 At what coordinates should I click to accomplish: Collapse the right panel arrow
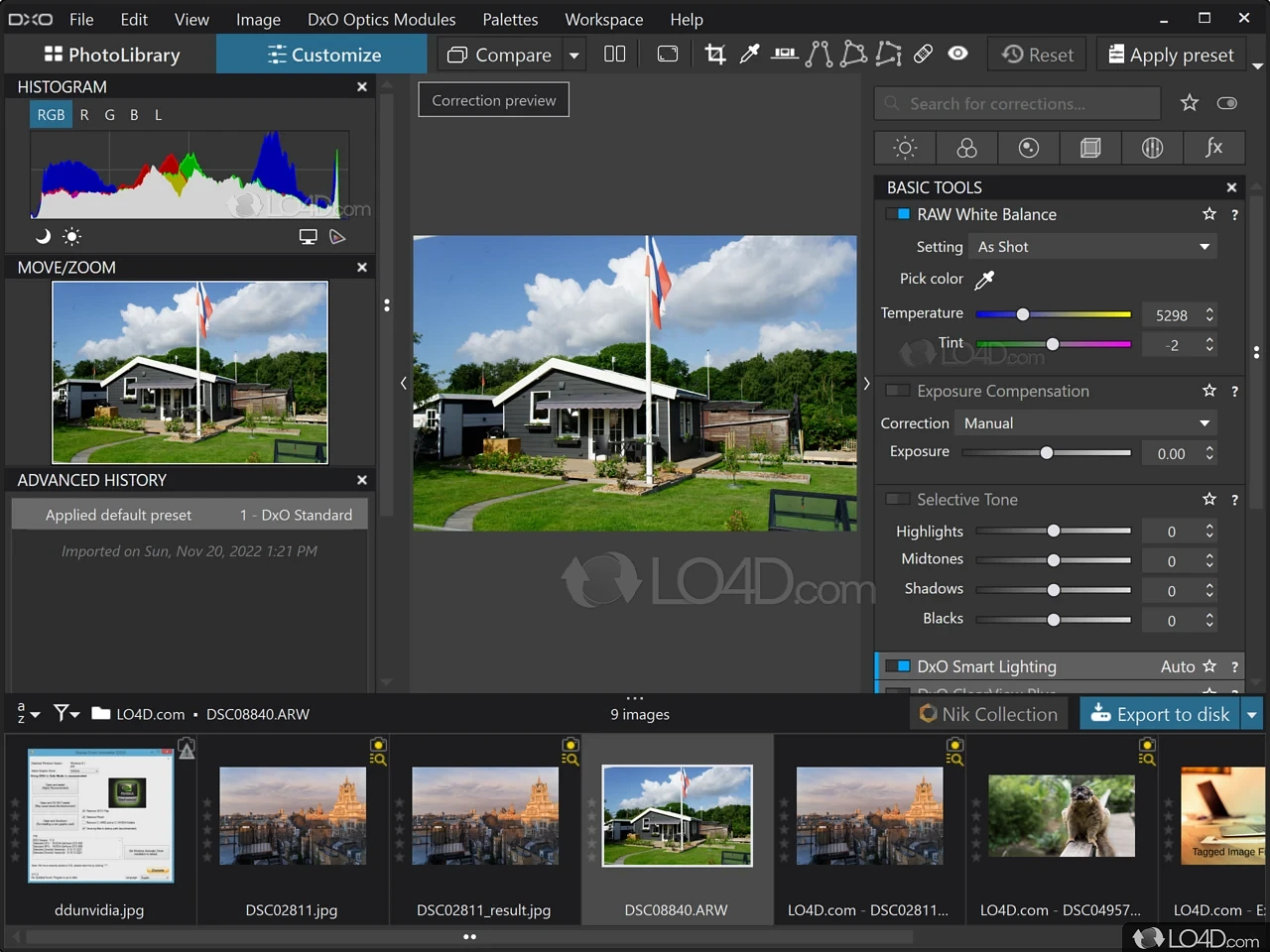tap(866, 383)
